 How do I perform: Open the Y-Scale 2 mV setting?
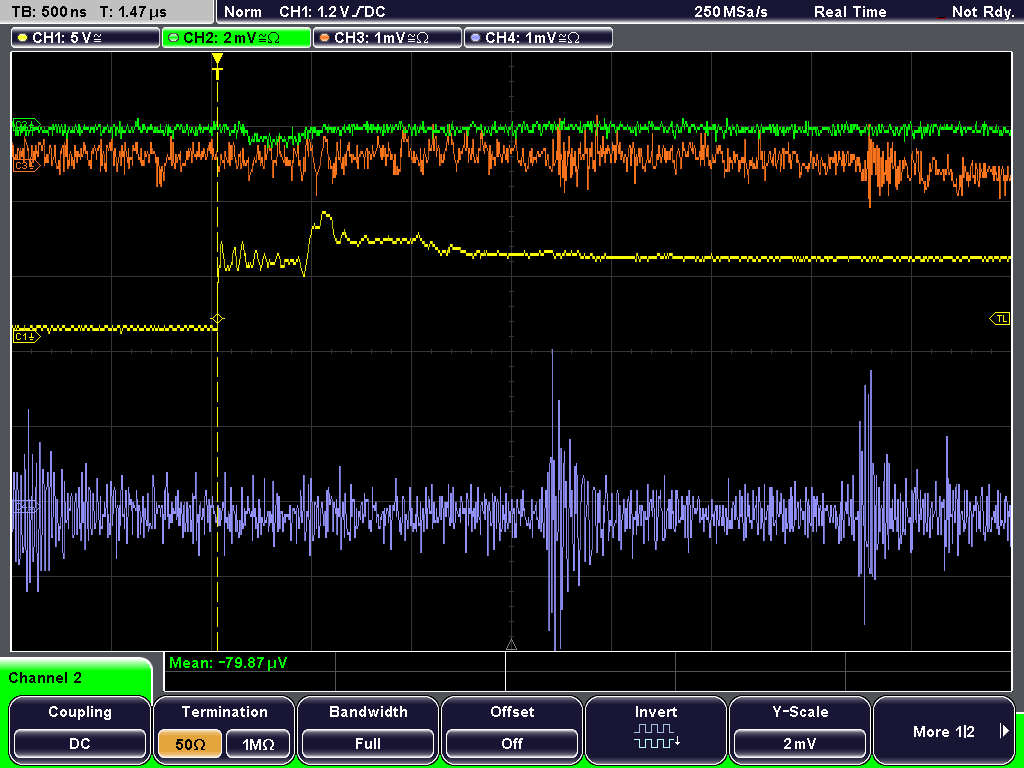point(799,729)
